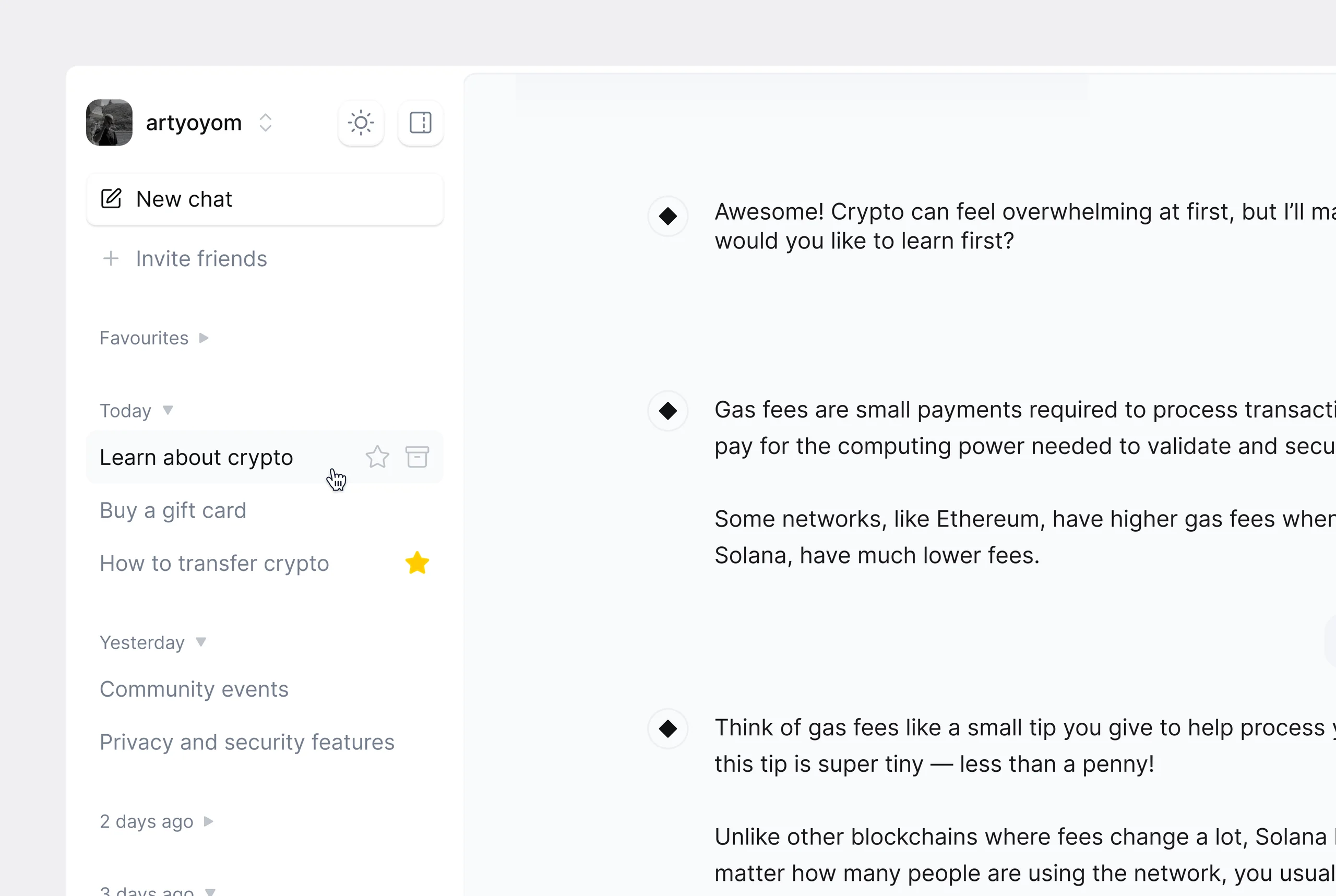Collapse the Yesterday section
The image size is (1336, 896).
[200, 642]
